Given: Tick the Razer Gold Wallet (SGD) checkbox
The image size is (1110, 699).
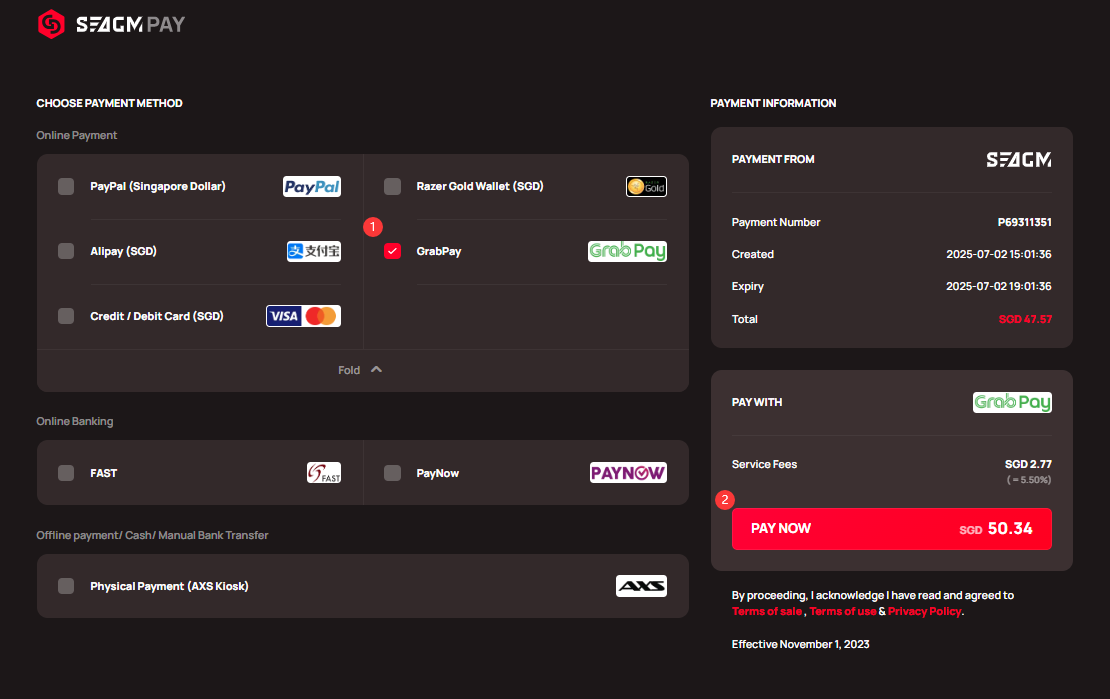Looking at the screenshot, I should 392,186.
